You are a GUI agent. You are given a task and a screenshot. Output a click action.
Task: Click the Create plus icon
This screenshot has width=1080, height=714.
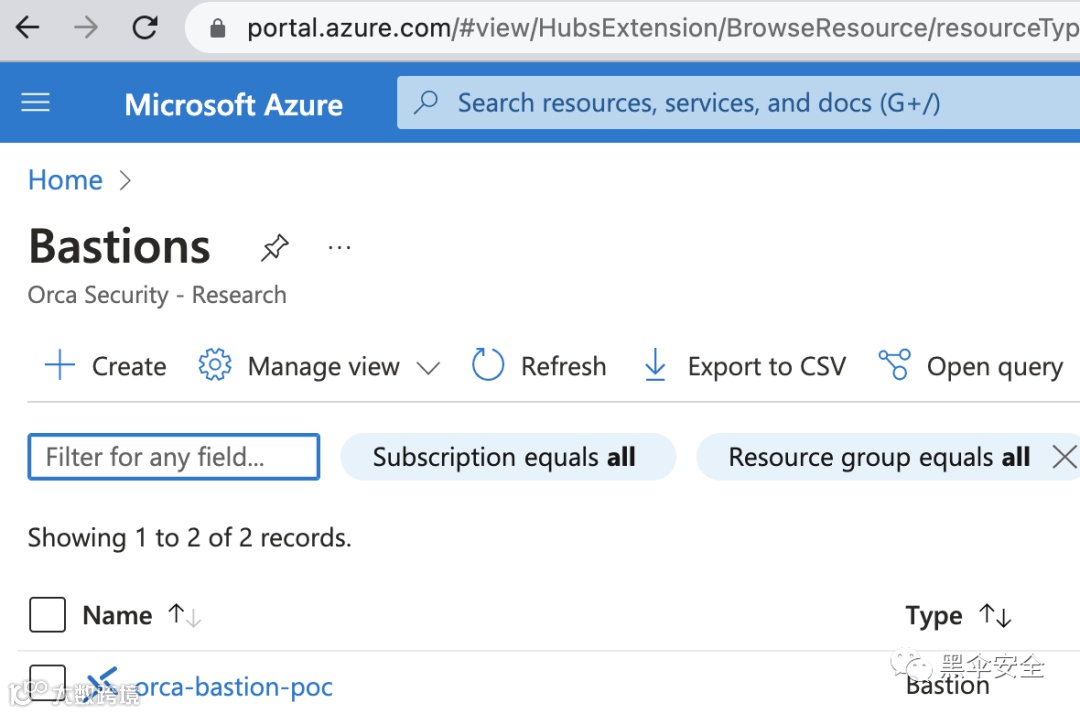(x=60, y=366)
